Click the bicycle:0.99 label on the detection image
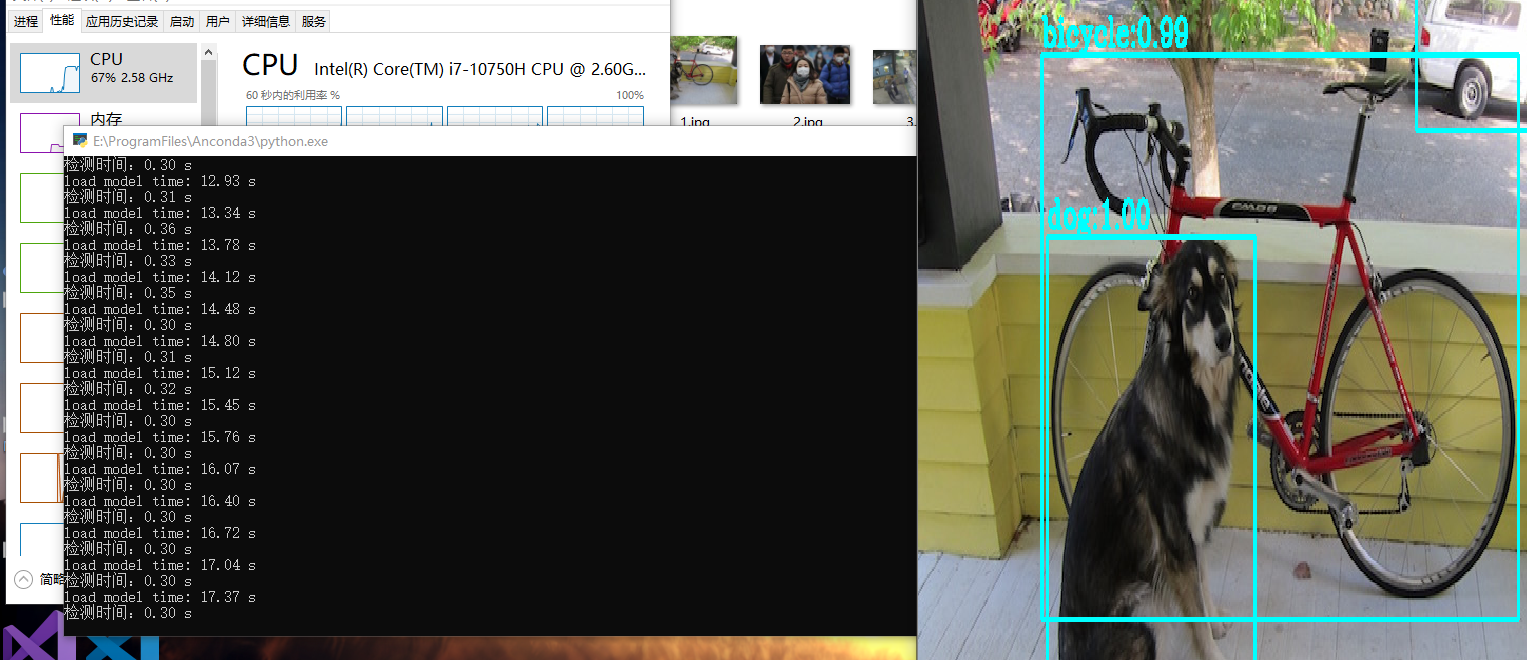The image size is (1527, 660). [x=1113, y=33]
